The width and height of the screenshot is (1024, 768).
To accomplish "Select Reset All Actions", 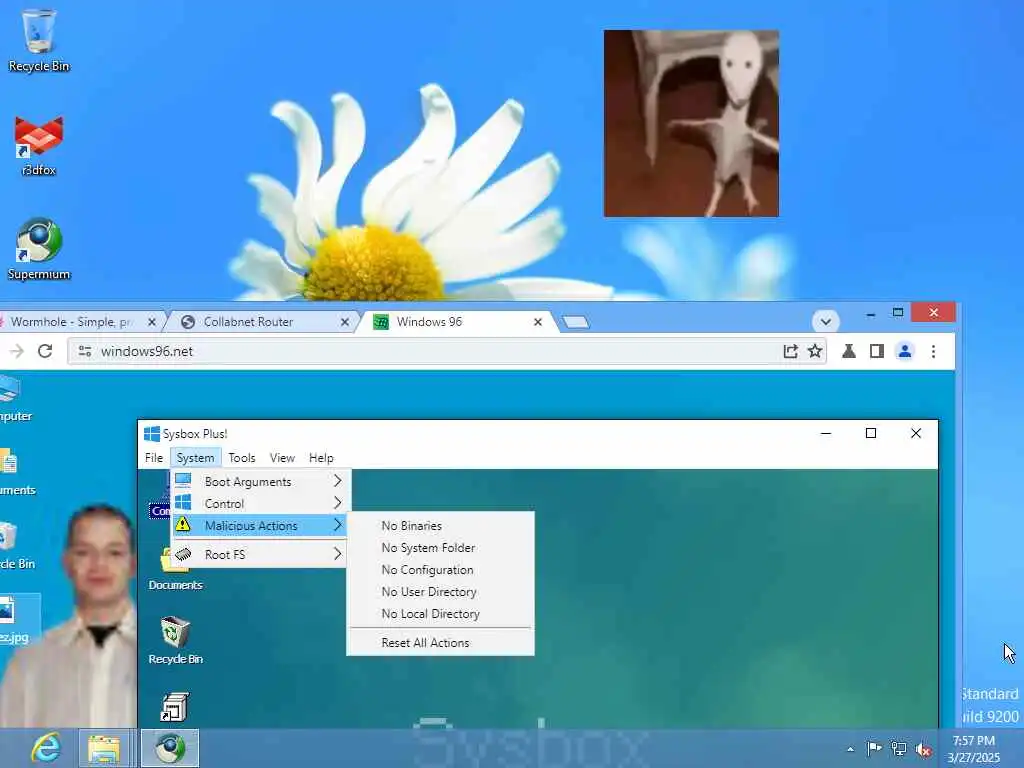I will [x=441, y=643].
